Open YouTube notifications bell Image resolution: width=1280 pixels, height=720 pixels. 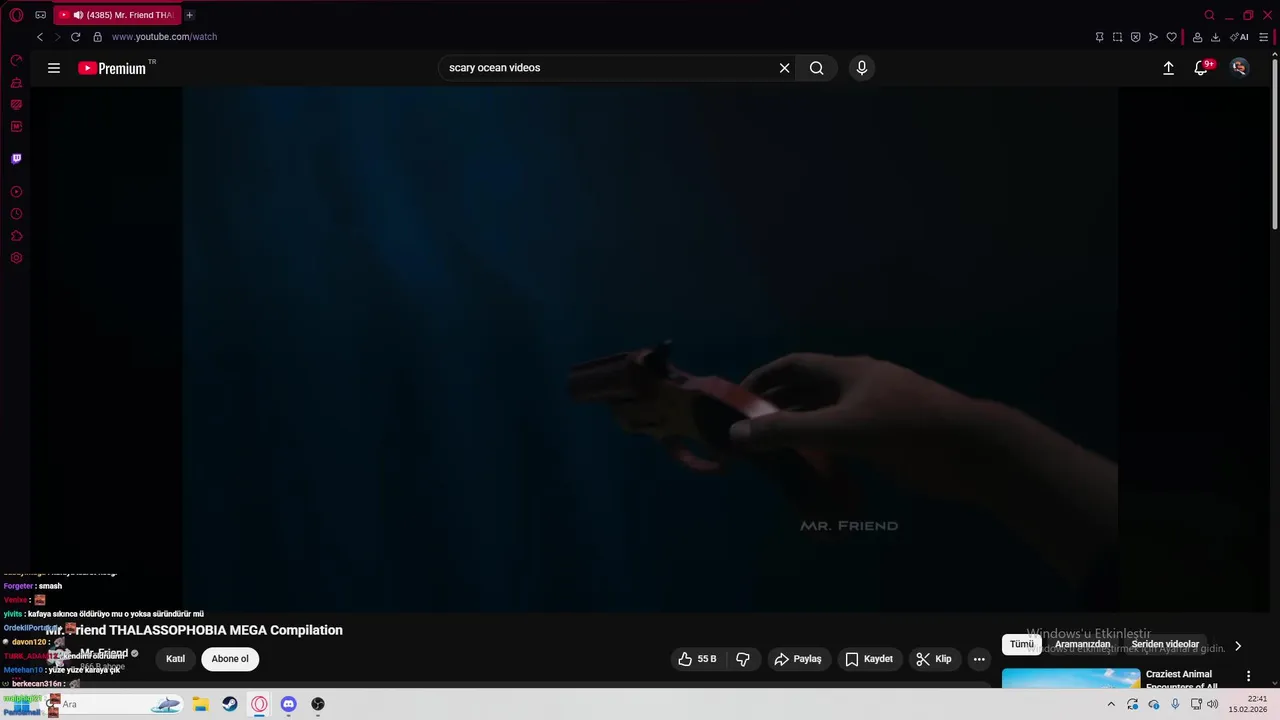1201,68
